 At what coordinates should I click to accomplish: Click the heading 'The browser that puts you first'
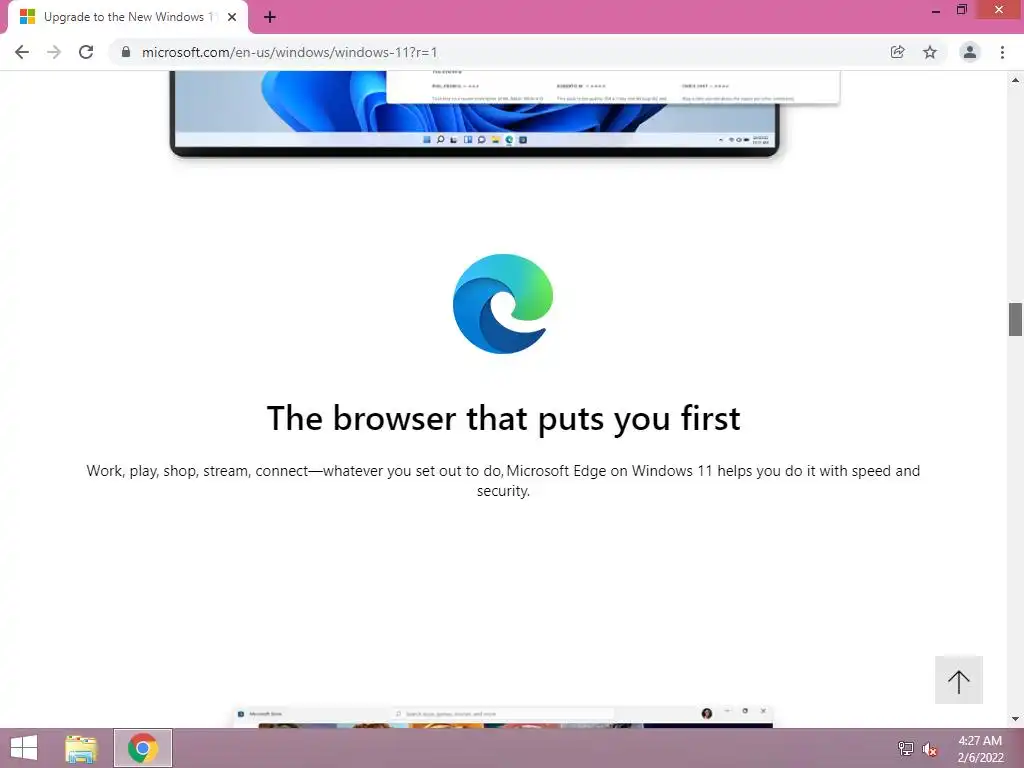point(504,419)
